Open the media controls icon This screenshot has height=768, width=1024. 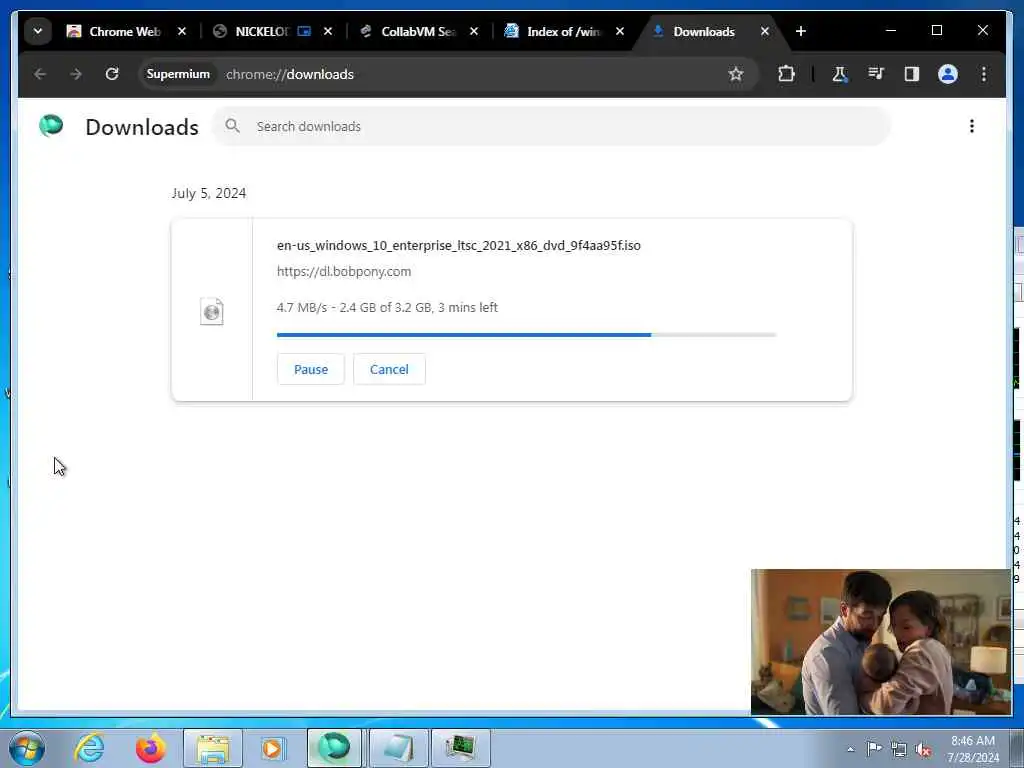pyautogui.click(x=876, y=74)
